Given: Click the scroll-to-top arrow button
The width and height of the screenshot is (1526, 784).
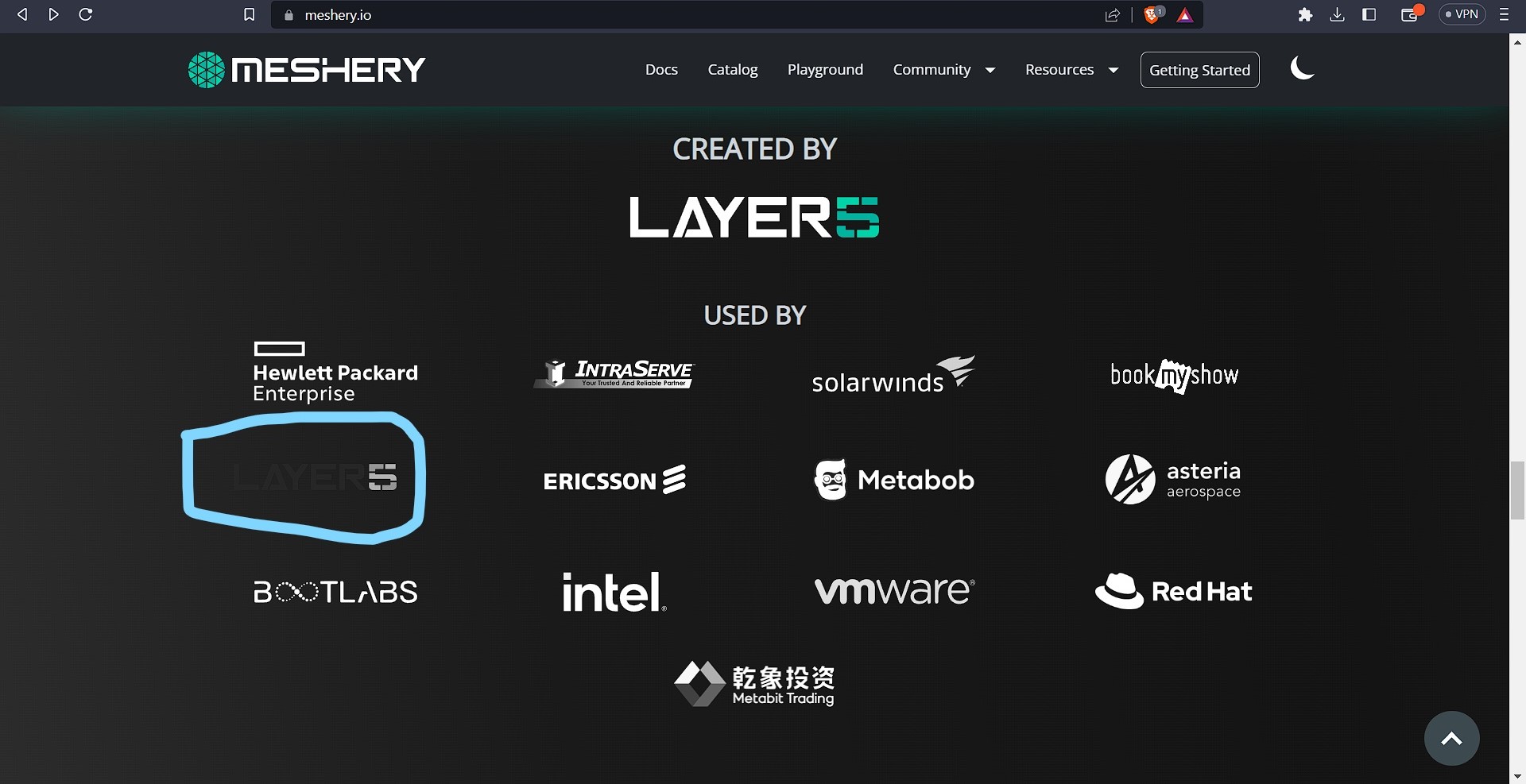Looking at the screenshot, I should pyautogui.click(x=1450, y=738).
